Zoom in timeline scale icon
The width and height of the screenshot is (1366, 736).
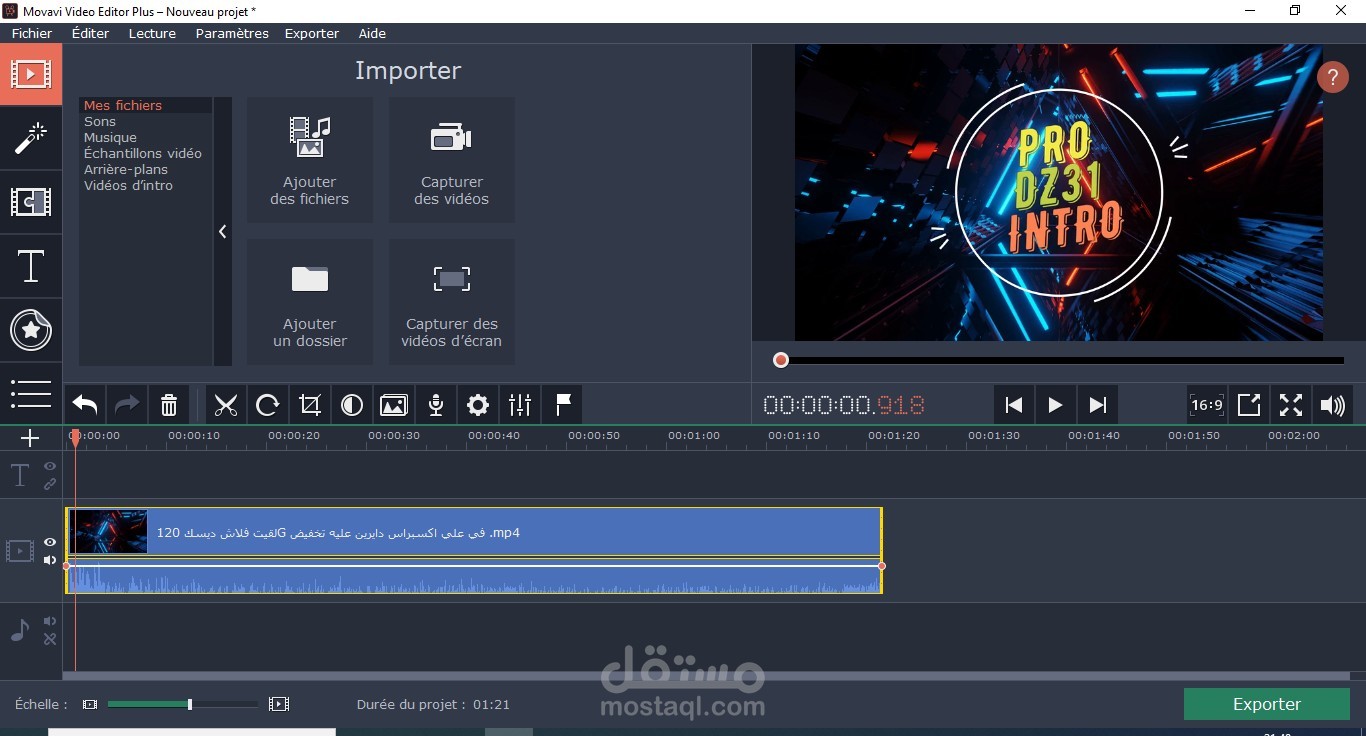(279, 704)
